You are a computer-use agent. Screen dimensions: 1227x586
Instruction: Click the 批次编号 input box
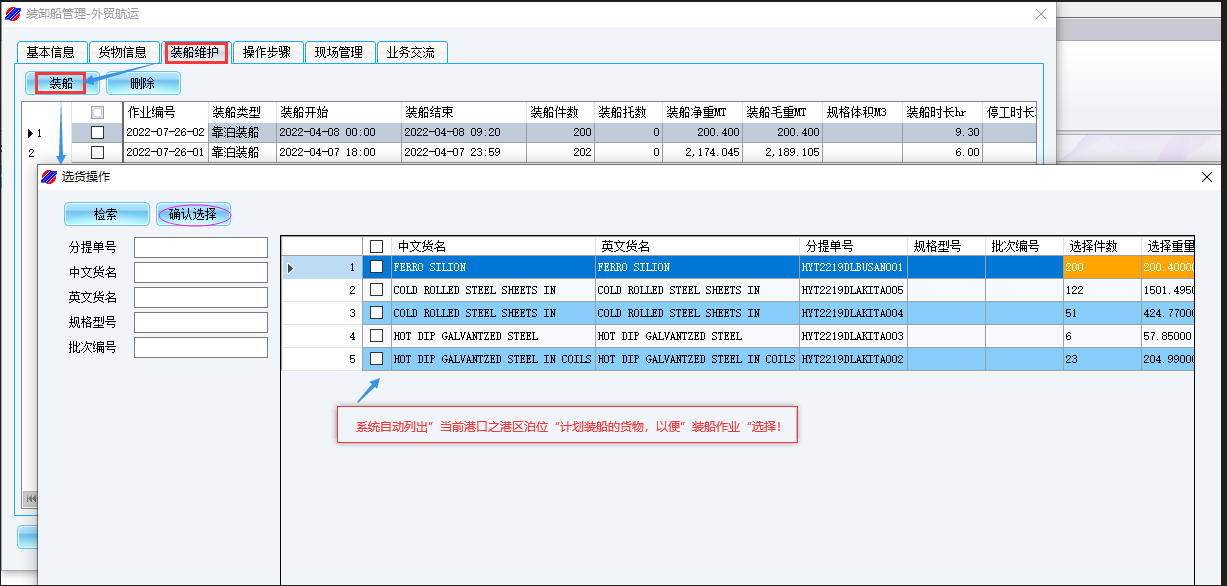[x=201, y=347]
